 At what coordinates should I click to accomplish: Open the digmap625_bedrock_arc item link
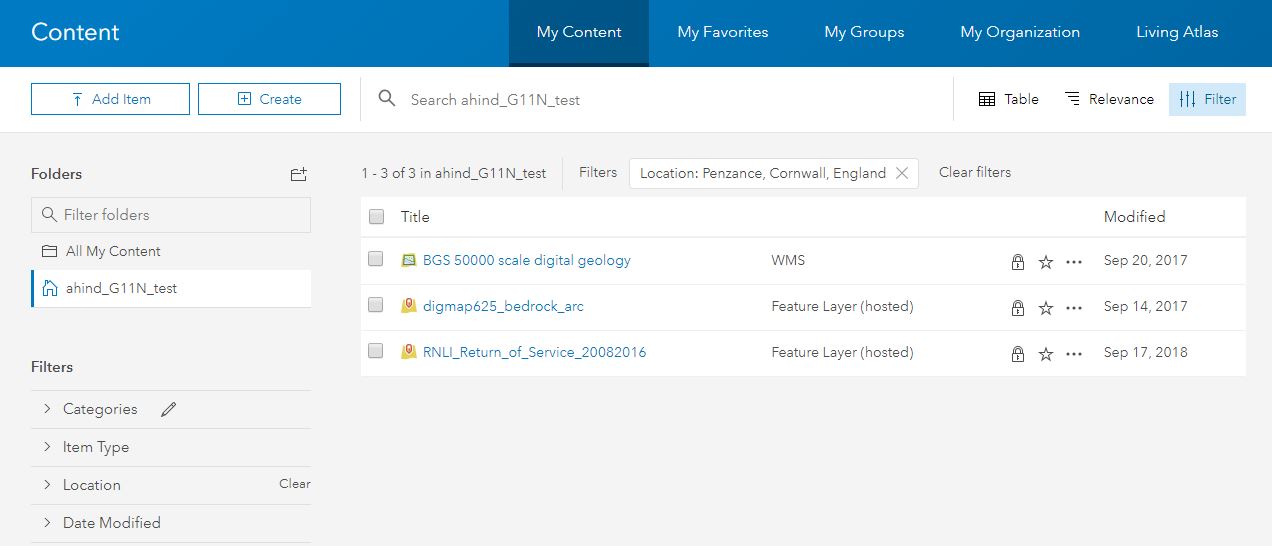pos(503,306)
